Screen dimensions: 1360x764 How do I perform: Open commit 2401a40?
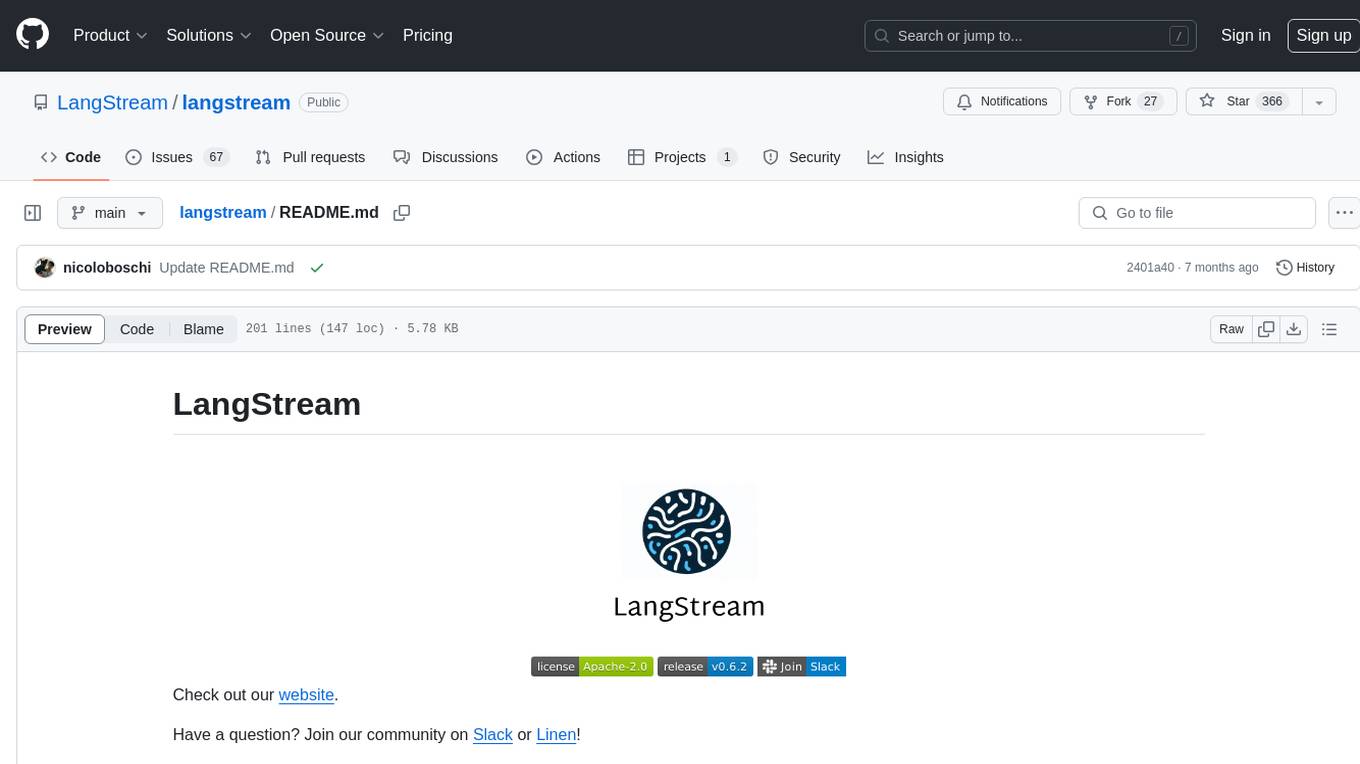[x=1150, y=268]
